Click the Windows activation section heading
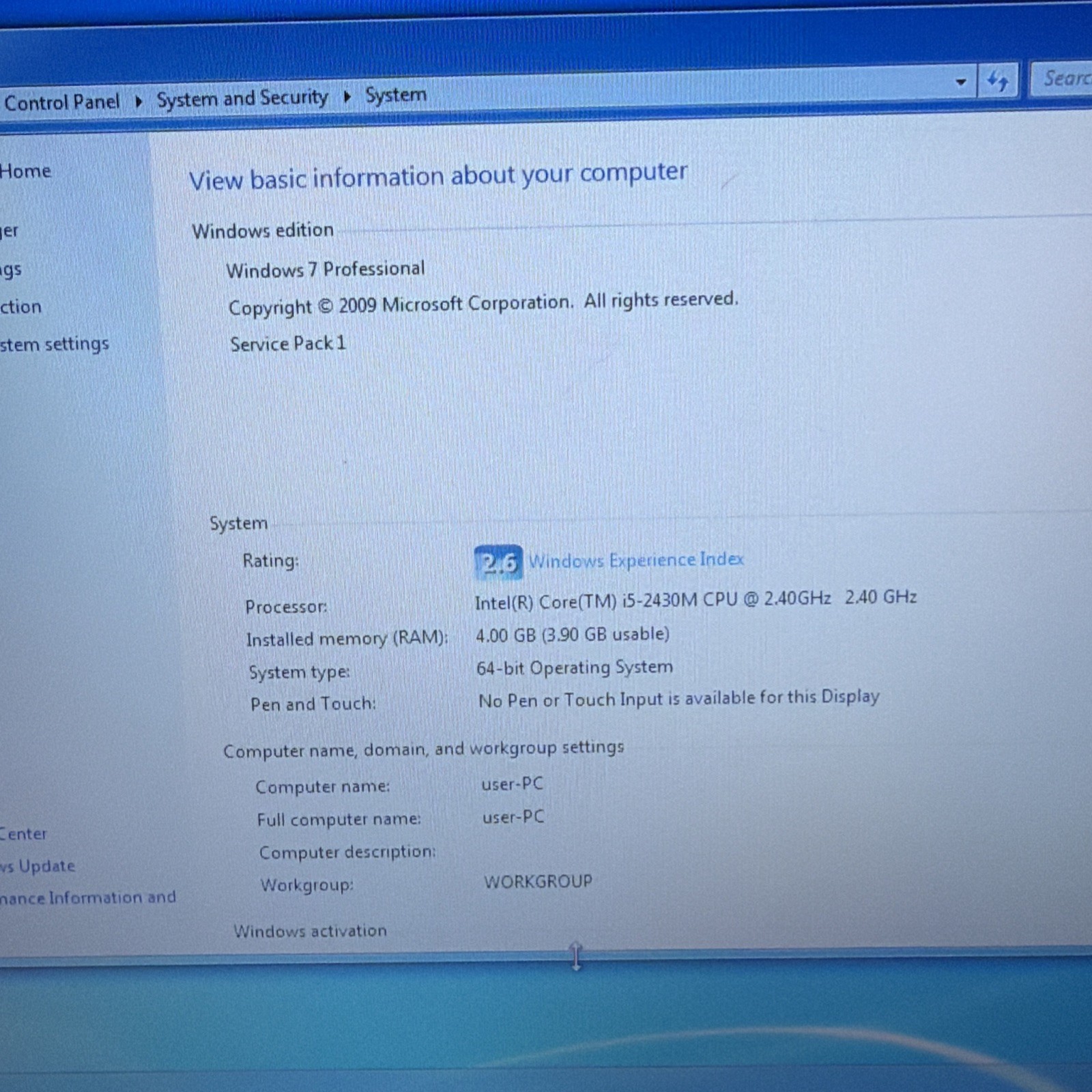Viewport: 1092px width, 1092px height. click(311, 931)
